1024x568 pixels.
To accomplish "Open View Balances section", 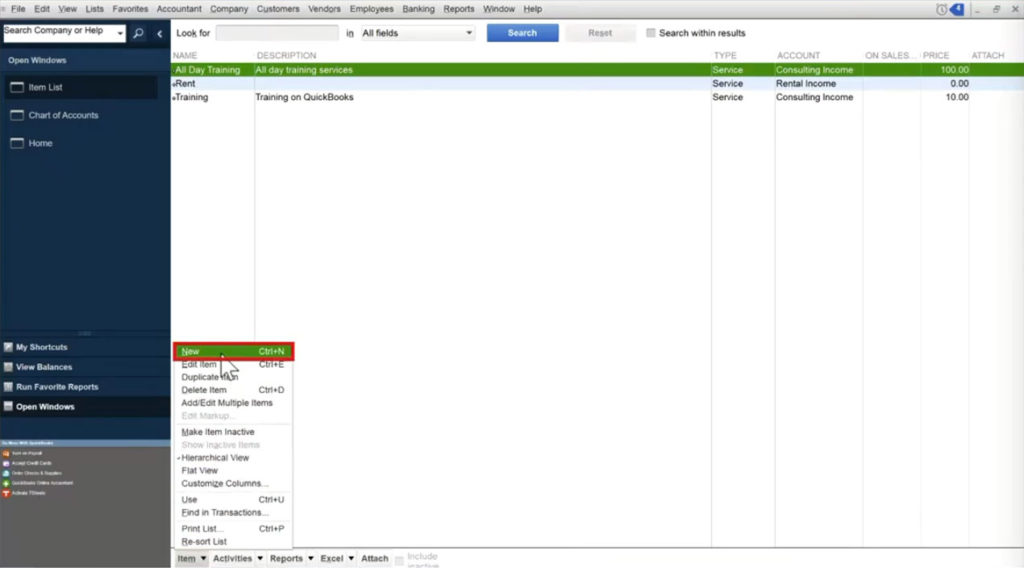I will tap(43, 367).
